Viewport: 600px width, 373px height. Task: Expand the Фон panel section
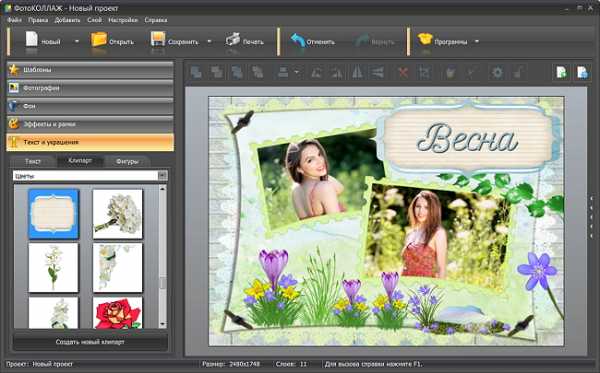click(x=90, y=106)
